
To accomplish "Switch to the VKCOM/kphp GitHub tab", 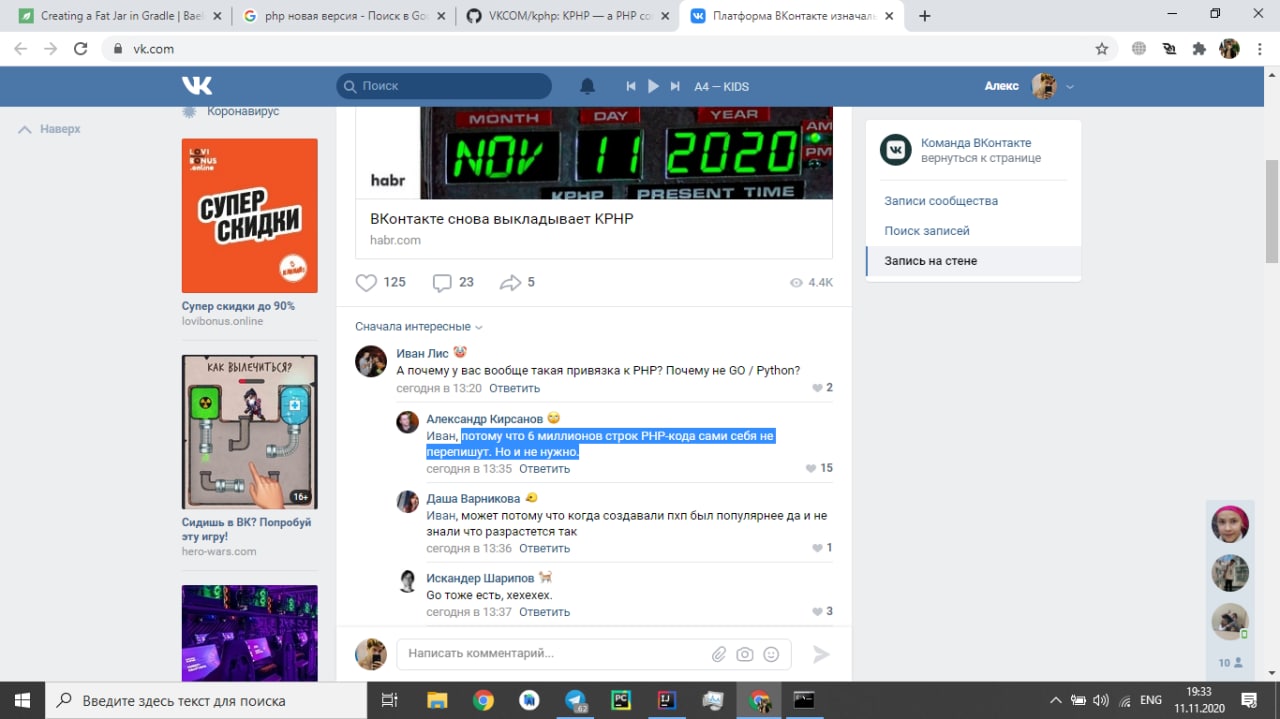I will [x=566, y=16].
